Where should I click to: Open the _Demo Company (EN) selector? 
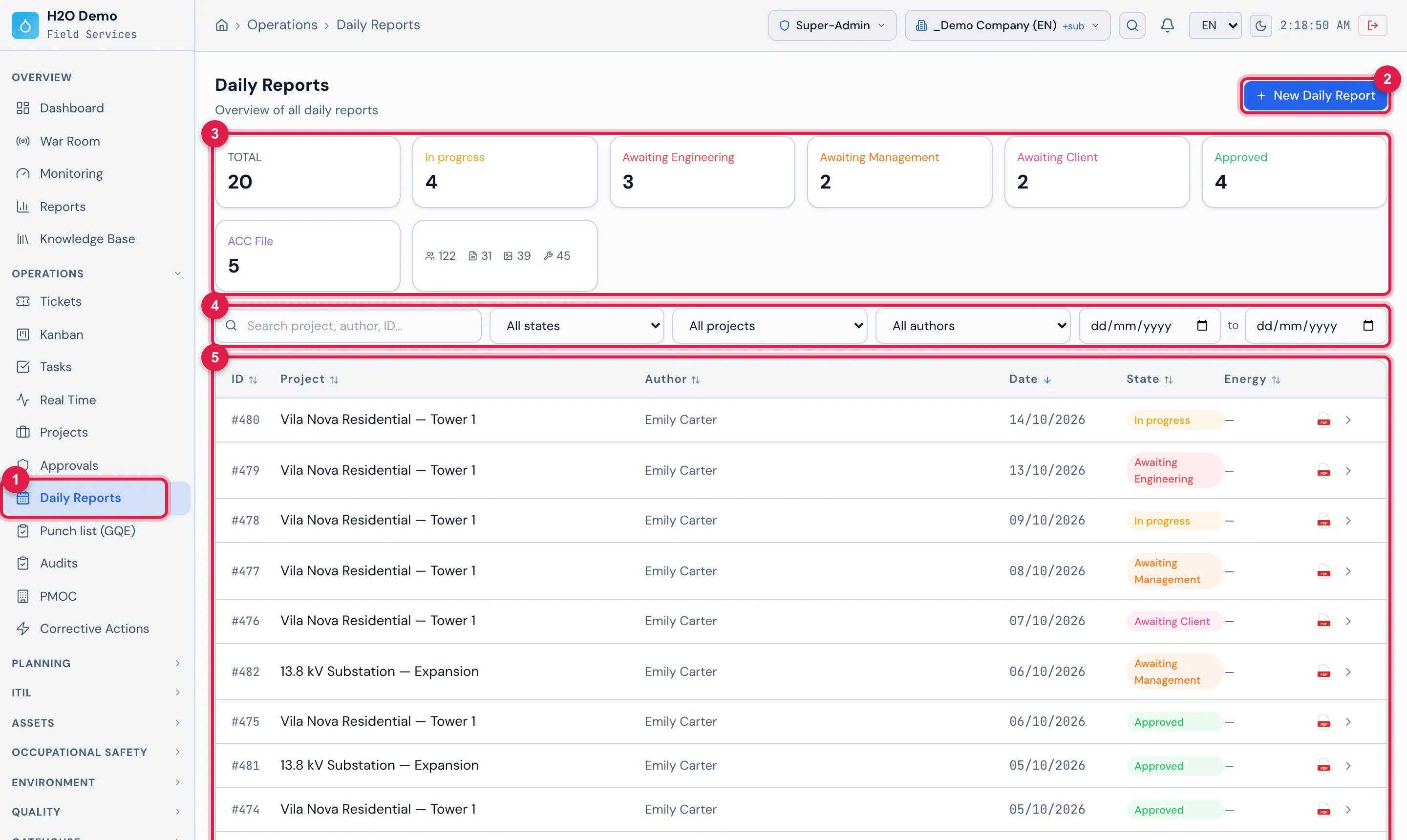point(1007,25)
